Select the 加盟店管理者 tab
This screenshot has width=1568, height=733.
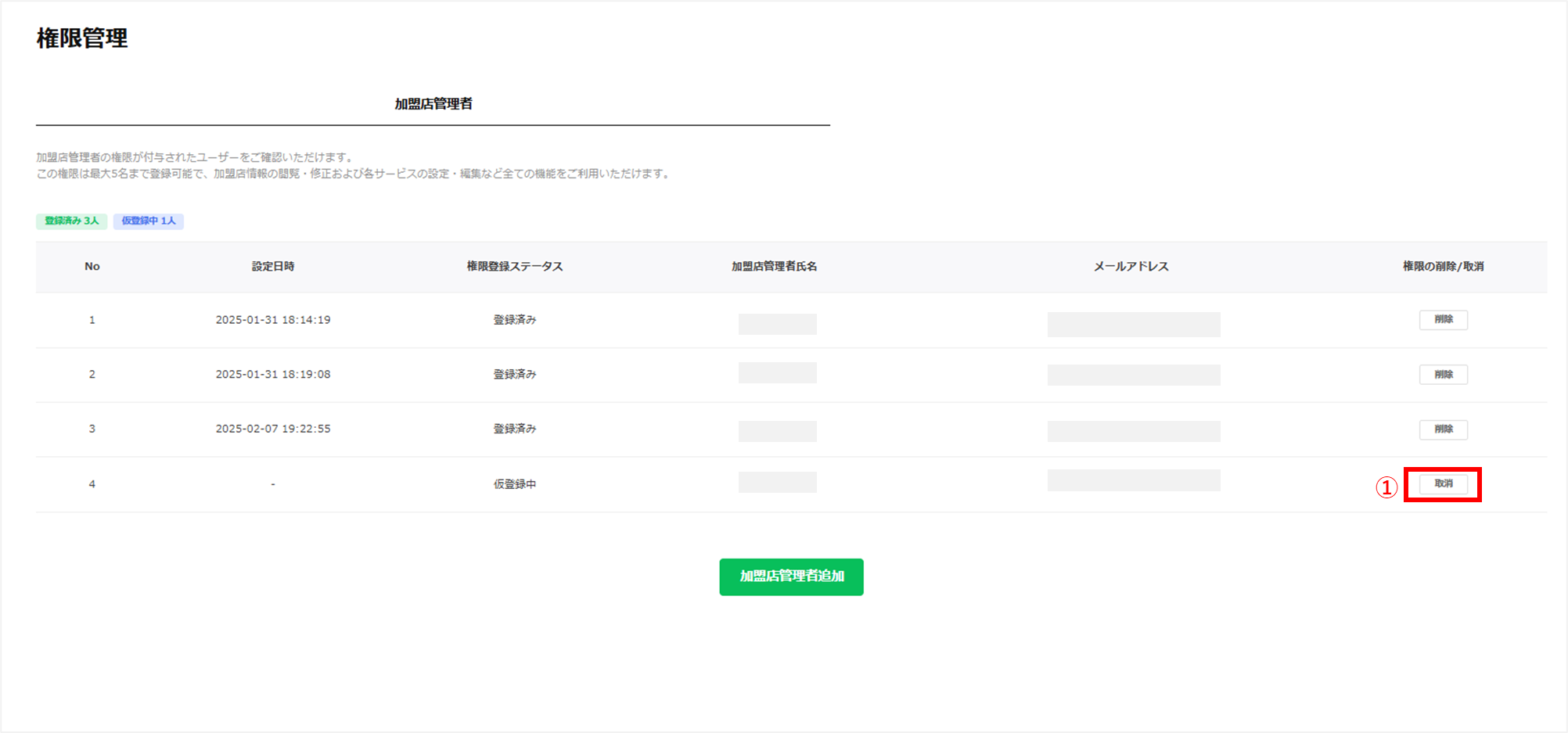(x=433, y=104)
